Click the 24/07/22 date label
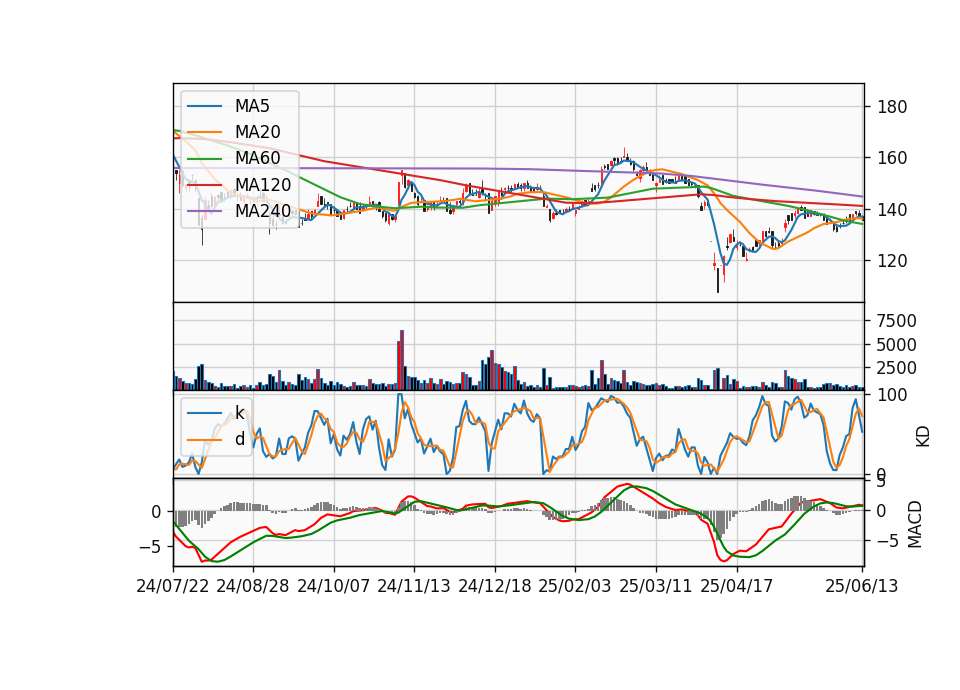Image resolution: width=960 pixels, height=690 pixels. point(173,586)
